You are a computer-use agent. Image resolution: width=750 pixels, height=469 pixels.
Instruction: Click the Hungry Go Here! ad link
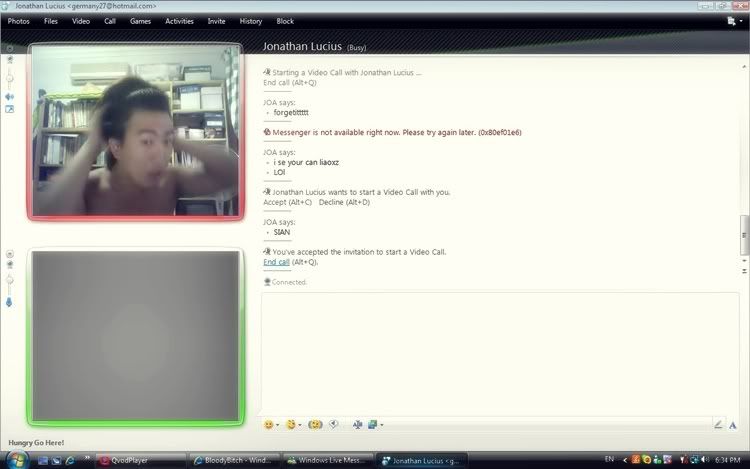[x=36, y=441]
